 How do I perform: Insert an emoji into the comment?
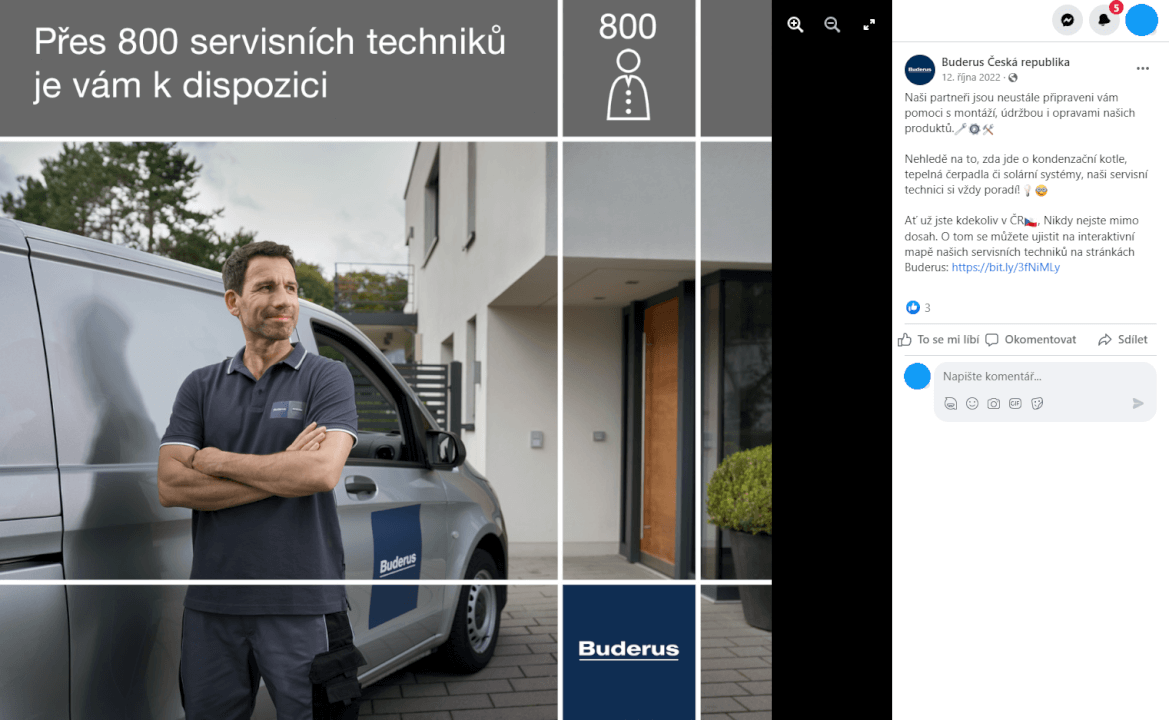coord(972,403)
